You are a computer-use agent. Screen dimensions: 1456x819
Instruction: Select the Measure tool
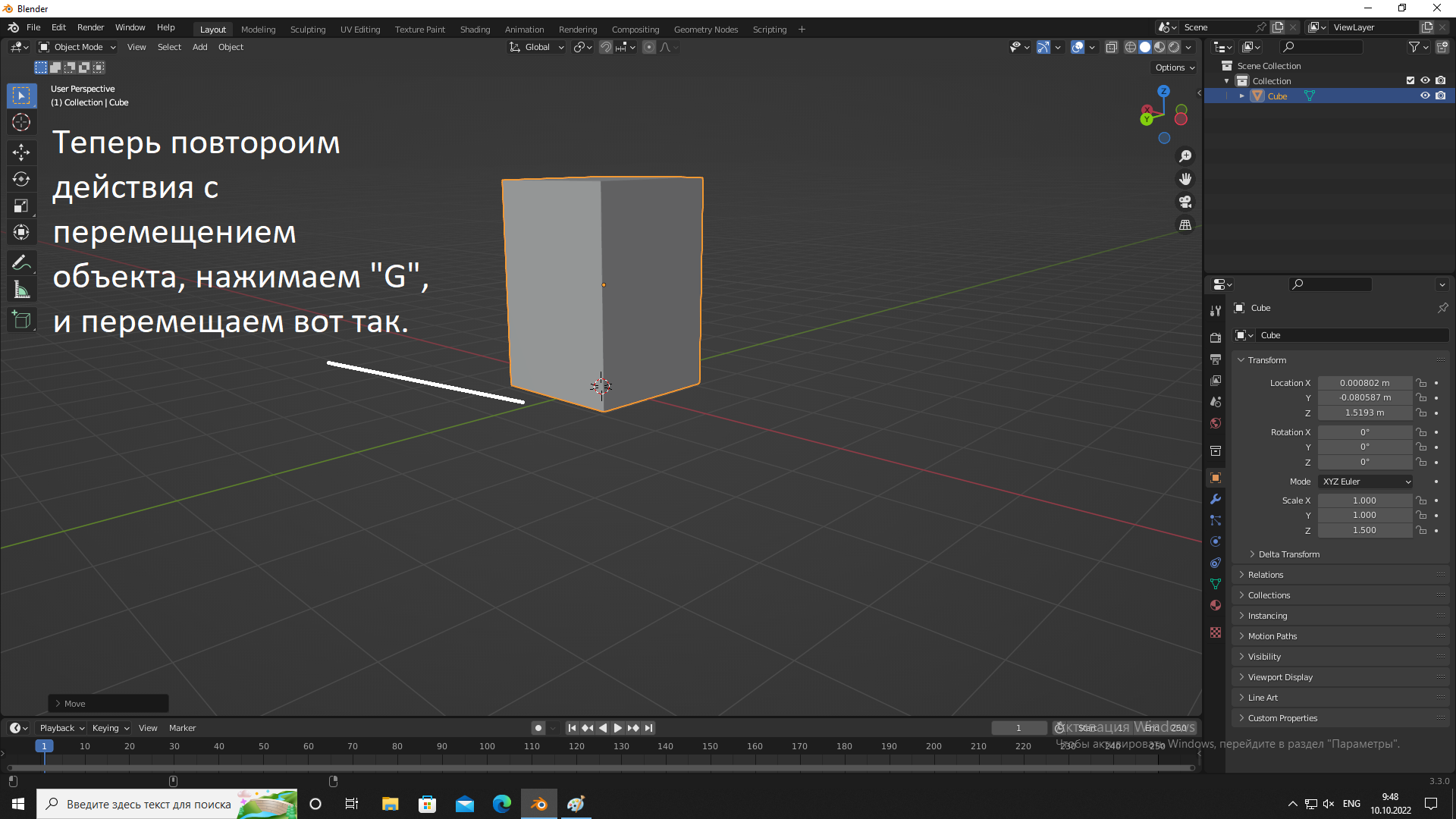pyautogui.click(x=21, y=290)
